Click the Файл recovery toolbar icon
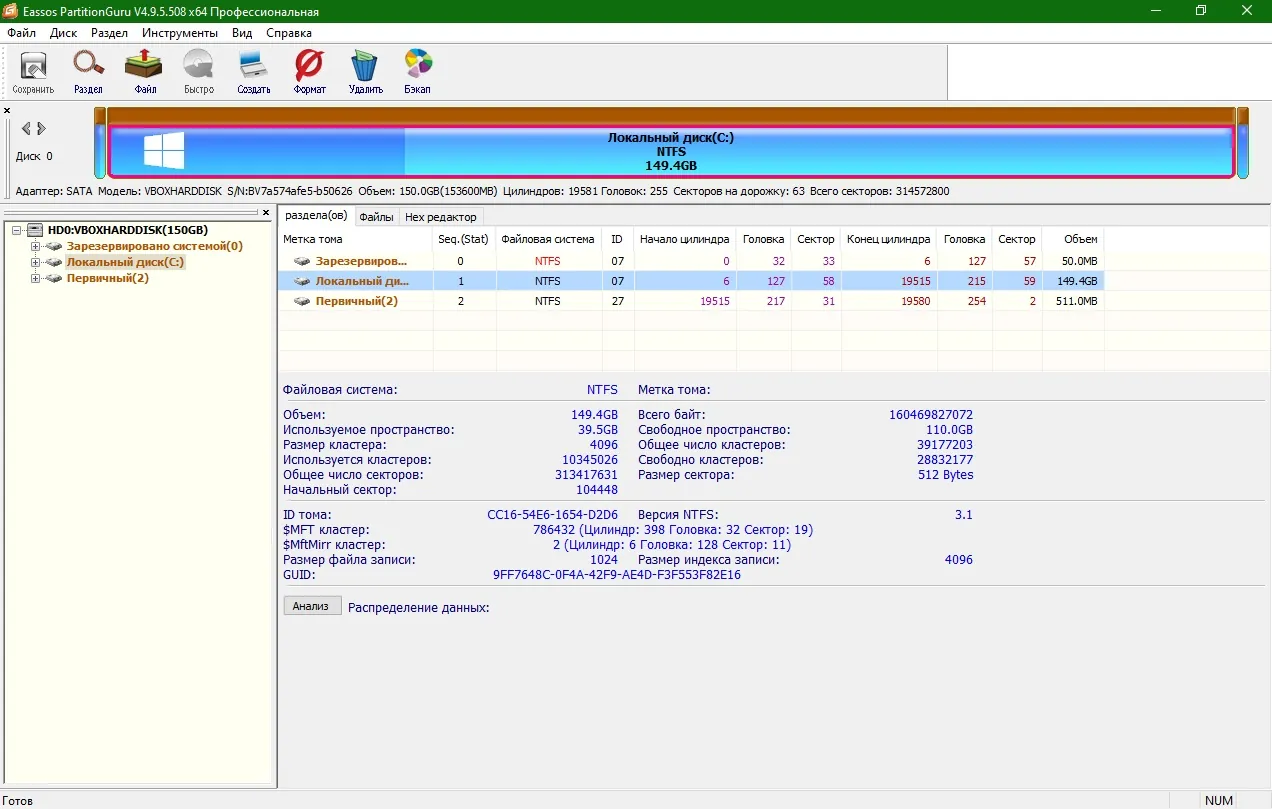This screenshot has height=809, width=1272. pyautogui.click(x=144, y=72)
